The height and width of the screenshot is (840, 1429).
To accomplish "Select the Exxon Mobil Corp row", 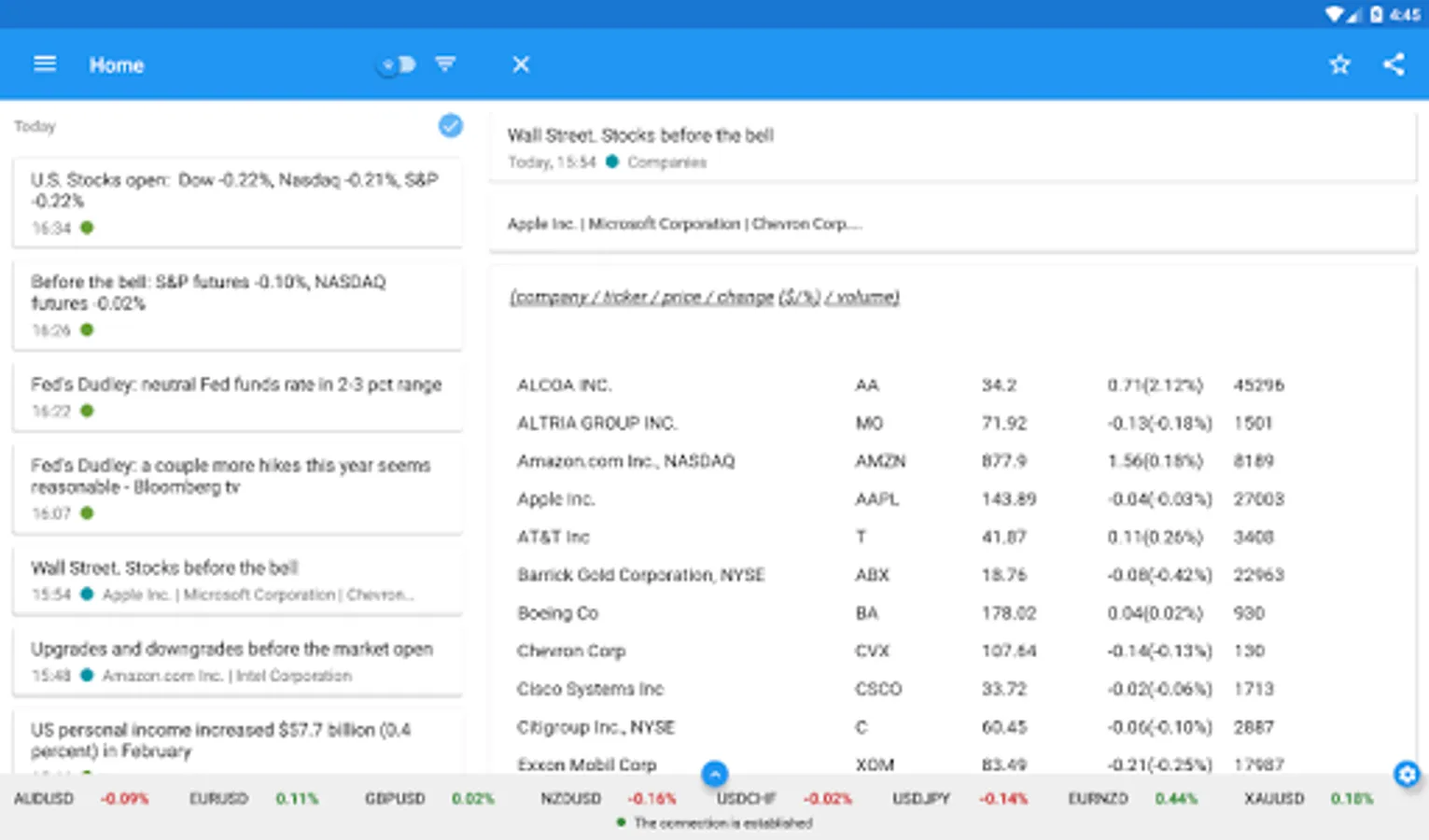I will coord(901,764).
